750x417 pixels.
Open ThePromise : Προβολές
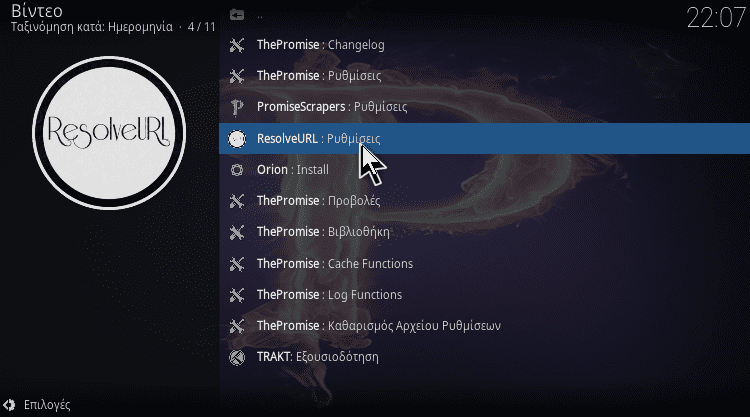[484, 201]
